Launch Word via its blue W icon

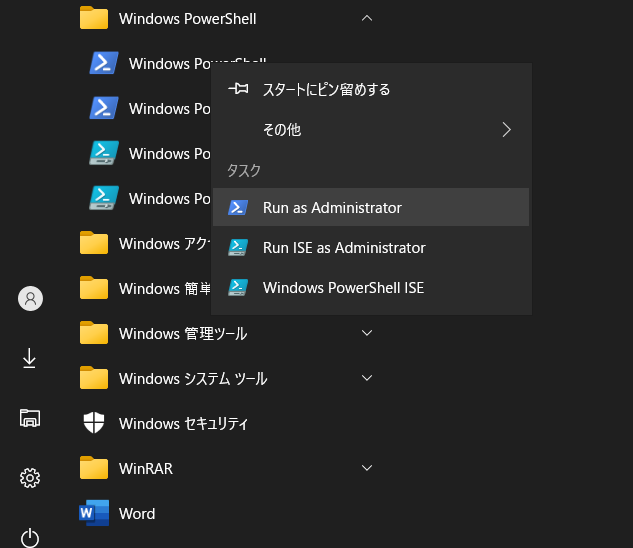point(94,513)
